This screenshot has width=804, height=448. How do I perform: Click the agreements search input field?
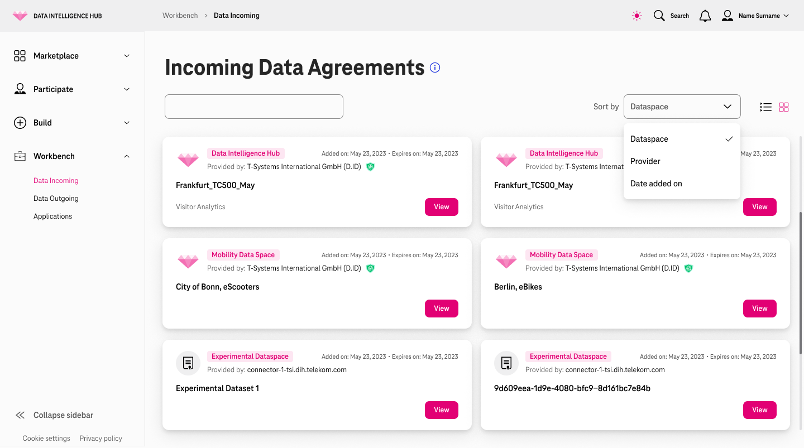pos(254,107)
